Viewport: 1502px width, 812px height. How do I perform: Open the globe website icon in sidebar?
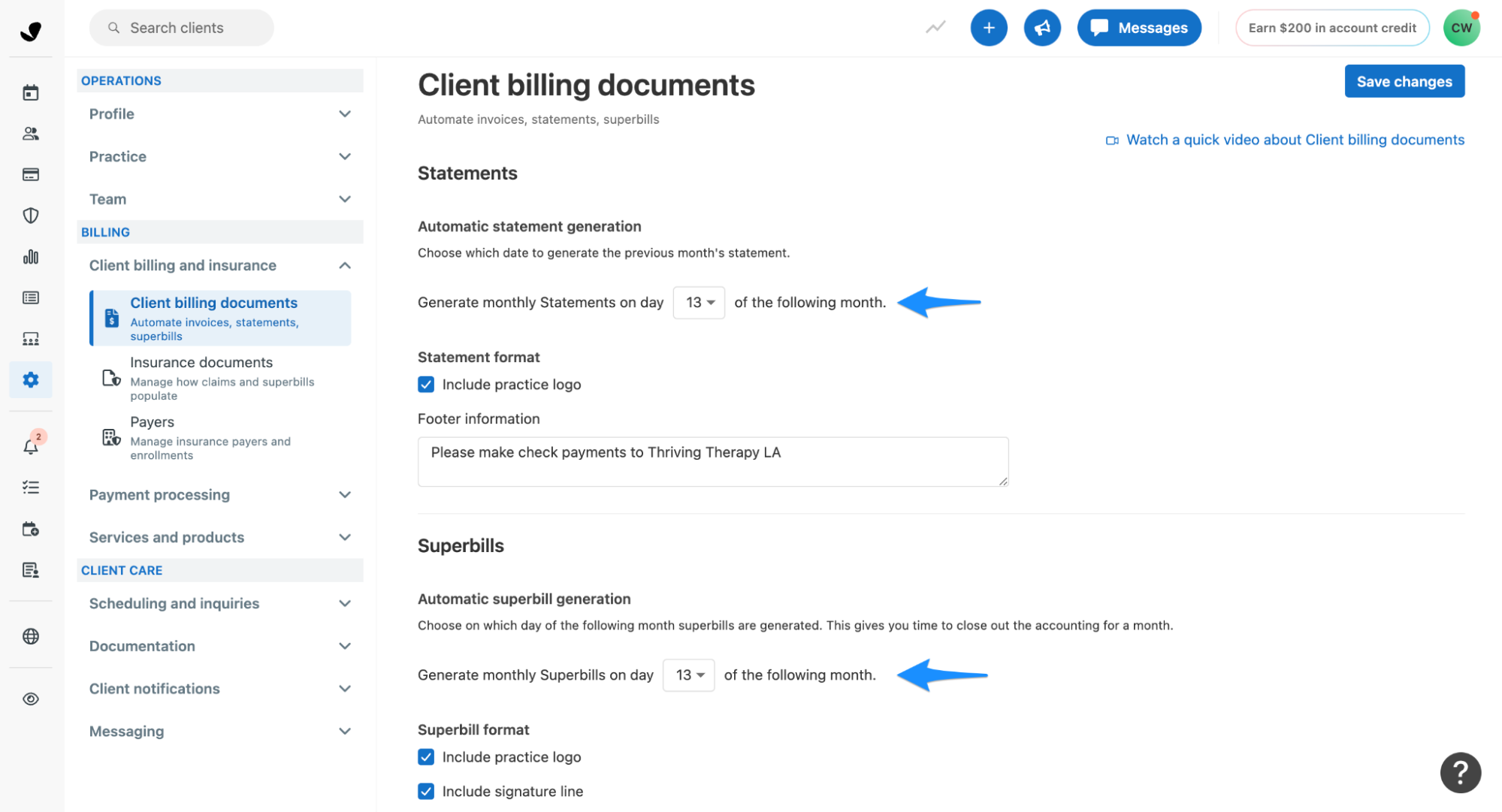tap(31, 636)
